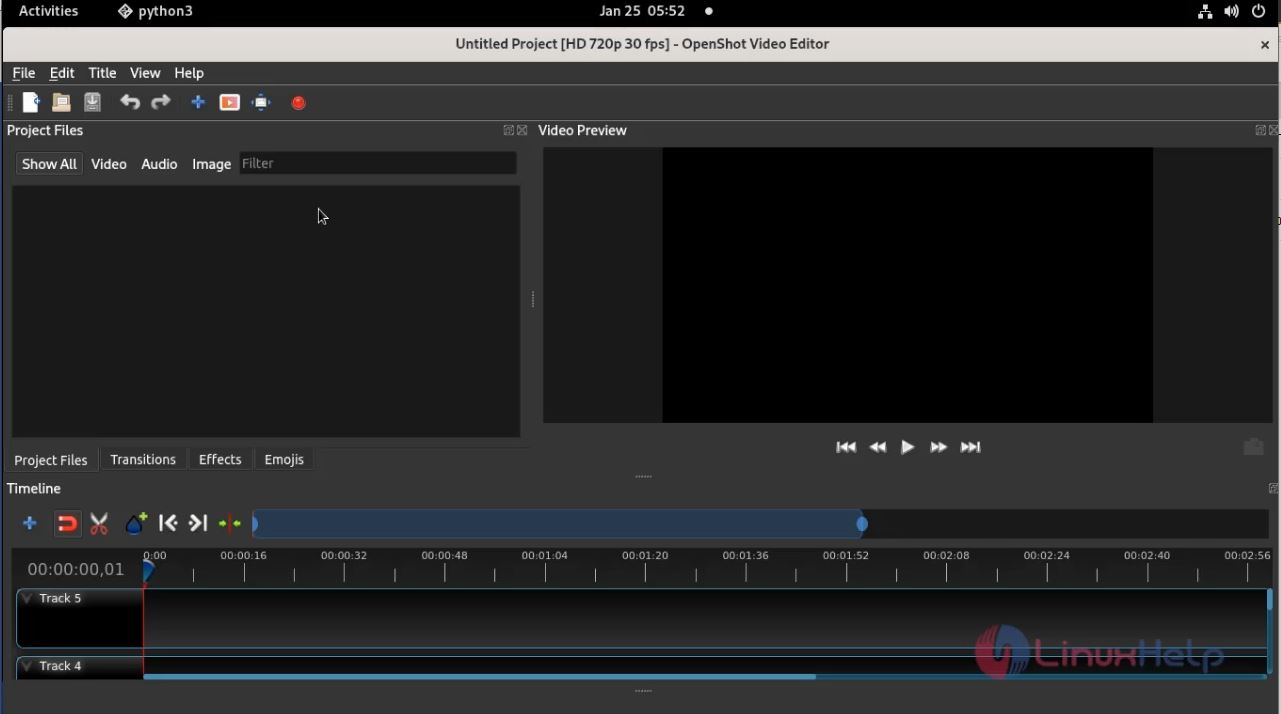This screenshot has height=714, width=1281.
Task: Open the Edit menu
Action: pyautogui.click(x=62, y=73)
